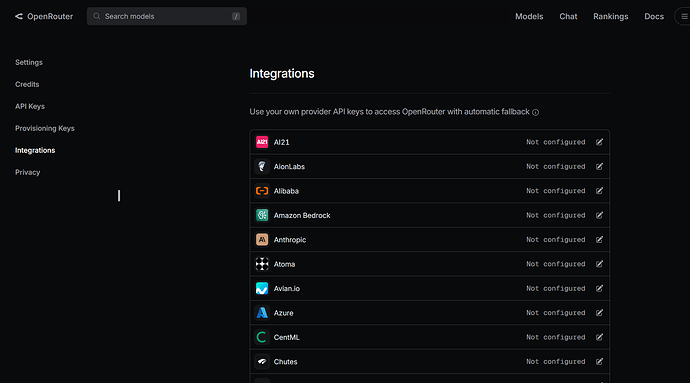Edit the Azure integration key
This screenshot has width=690, height=383.
click(599, 313)
